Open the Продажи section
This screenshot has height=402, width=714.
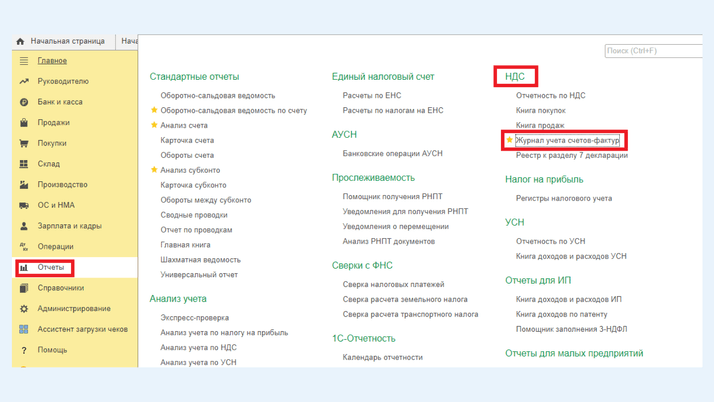53,122
